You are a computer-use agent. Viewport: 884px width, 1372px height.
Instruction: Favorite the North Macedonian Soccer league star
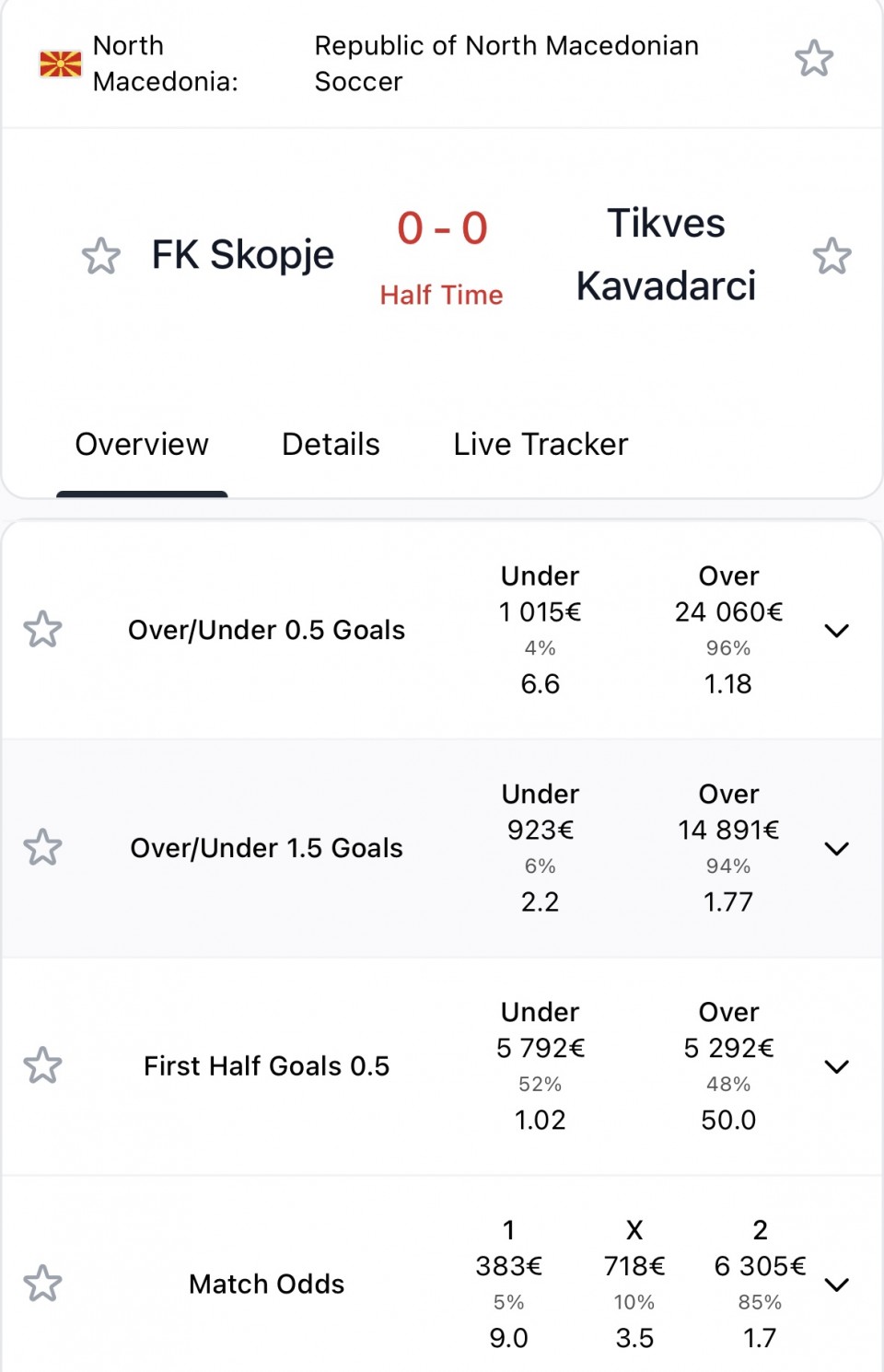[x=814, y=59]
